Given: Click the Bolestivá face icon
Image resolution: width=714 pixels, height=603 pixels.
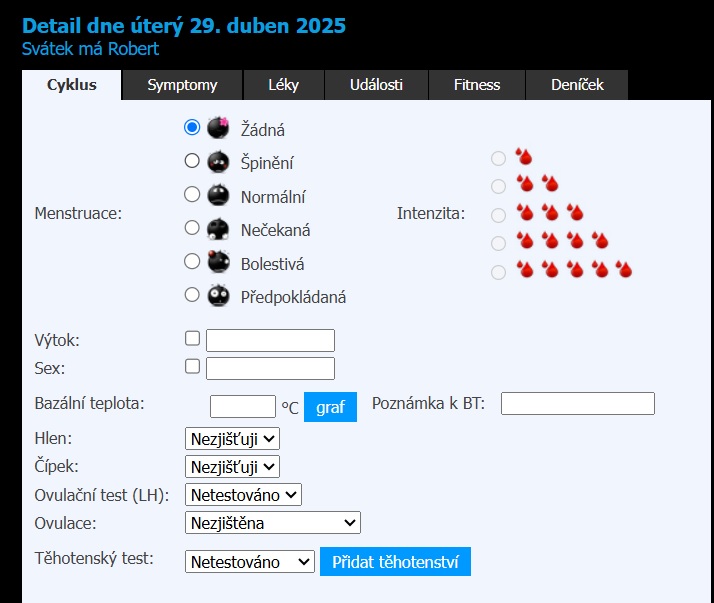Looking at the screenshot, I should click(218, 262).
